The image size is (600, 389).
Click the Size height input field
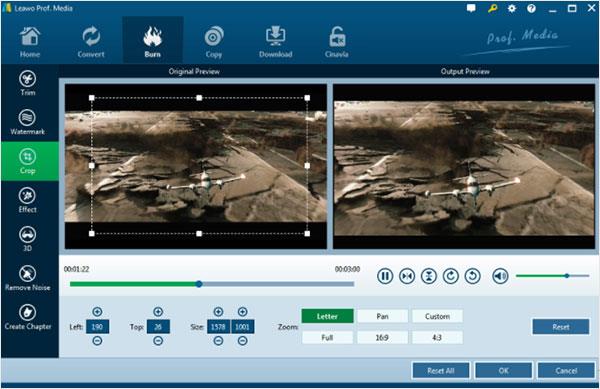tap(242, 327)
